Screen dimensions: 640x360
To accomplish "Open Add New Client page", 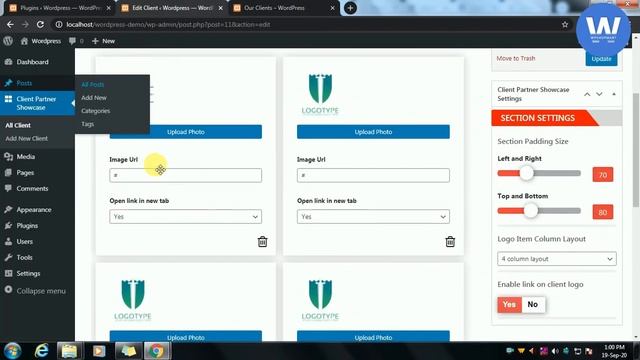I will point(27,138).
